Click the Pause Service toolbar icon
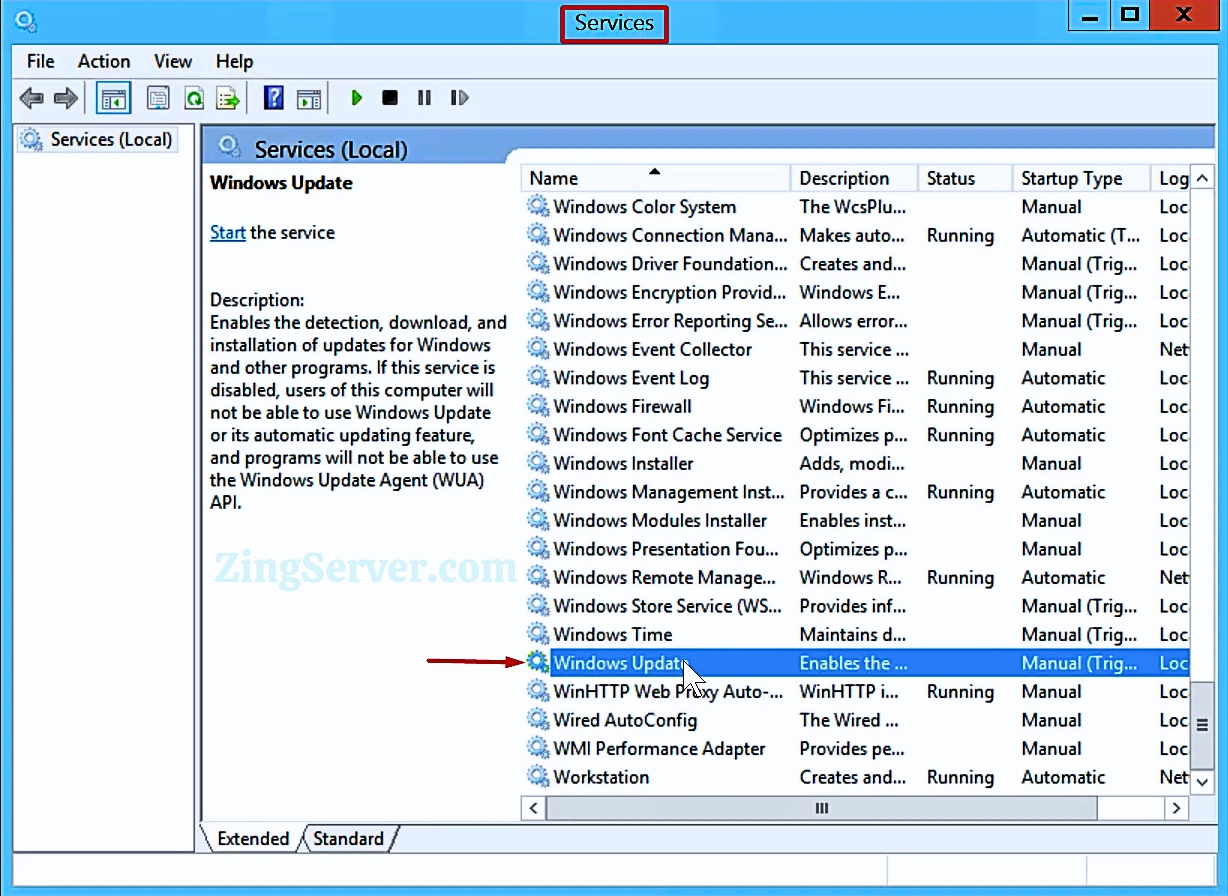 click(x=424, y=98)
